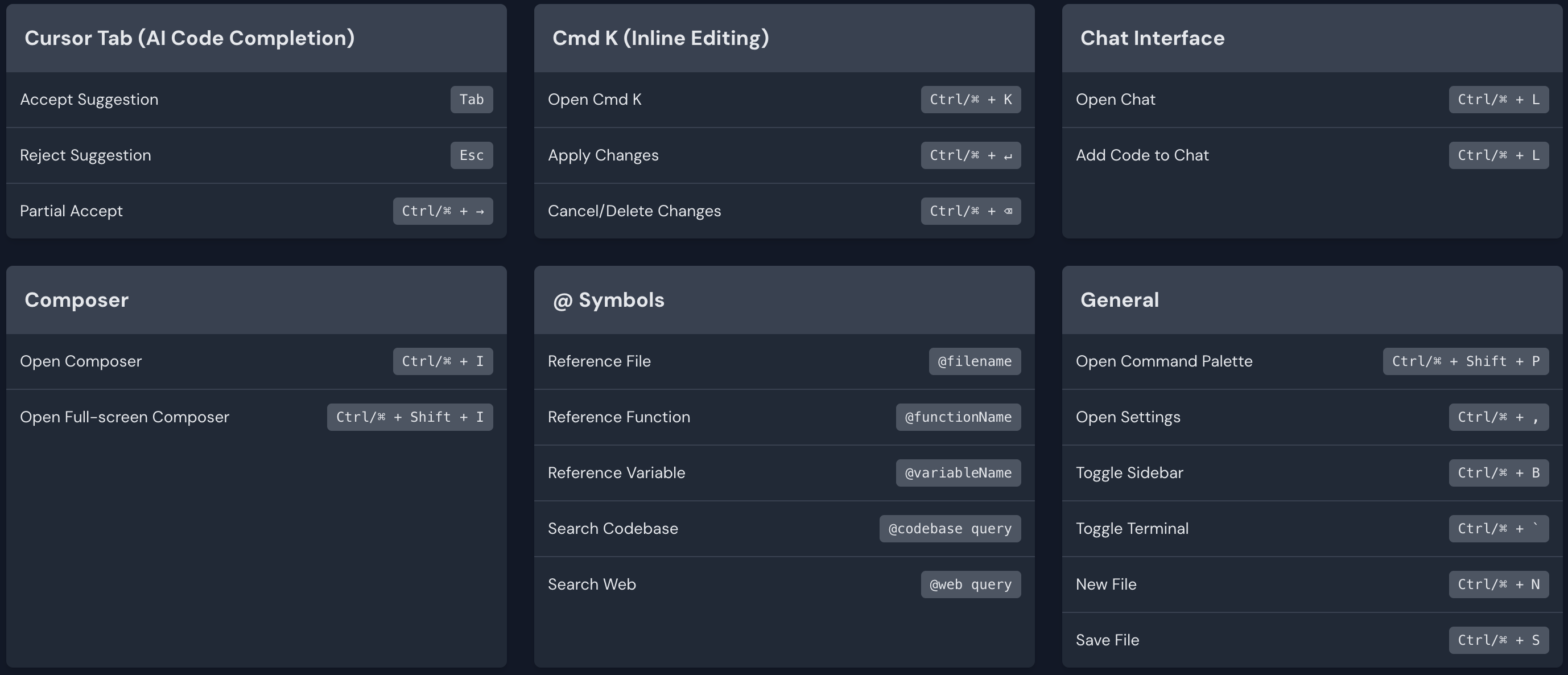Viewport: 1568px width, 675px height.
Task: Click the Ctrl/⌘ + Shift + I badge
Action: pyautogui.click(x=410, y=417)
